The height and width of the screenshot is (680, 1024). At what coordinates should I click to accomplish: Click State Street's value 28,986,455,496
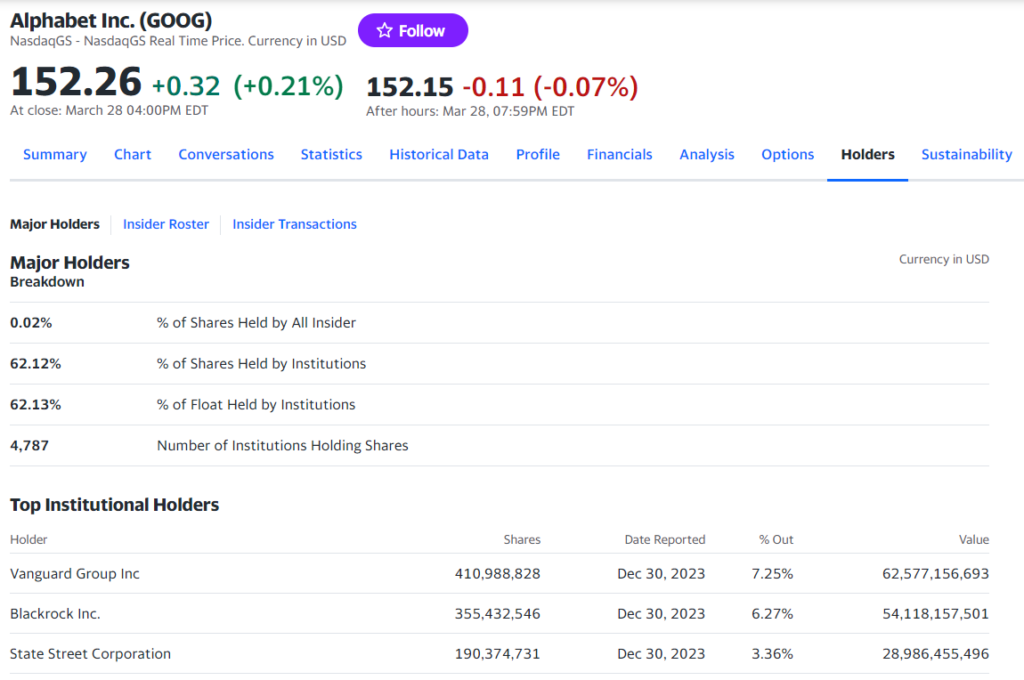(x=936, y=654)
